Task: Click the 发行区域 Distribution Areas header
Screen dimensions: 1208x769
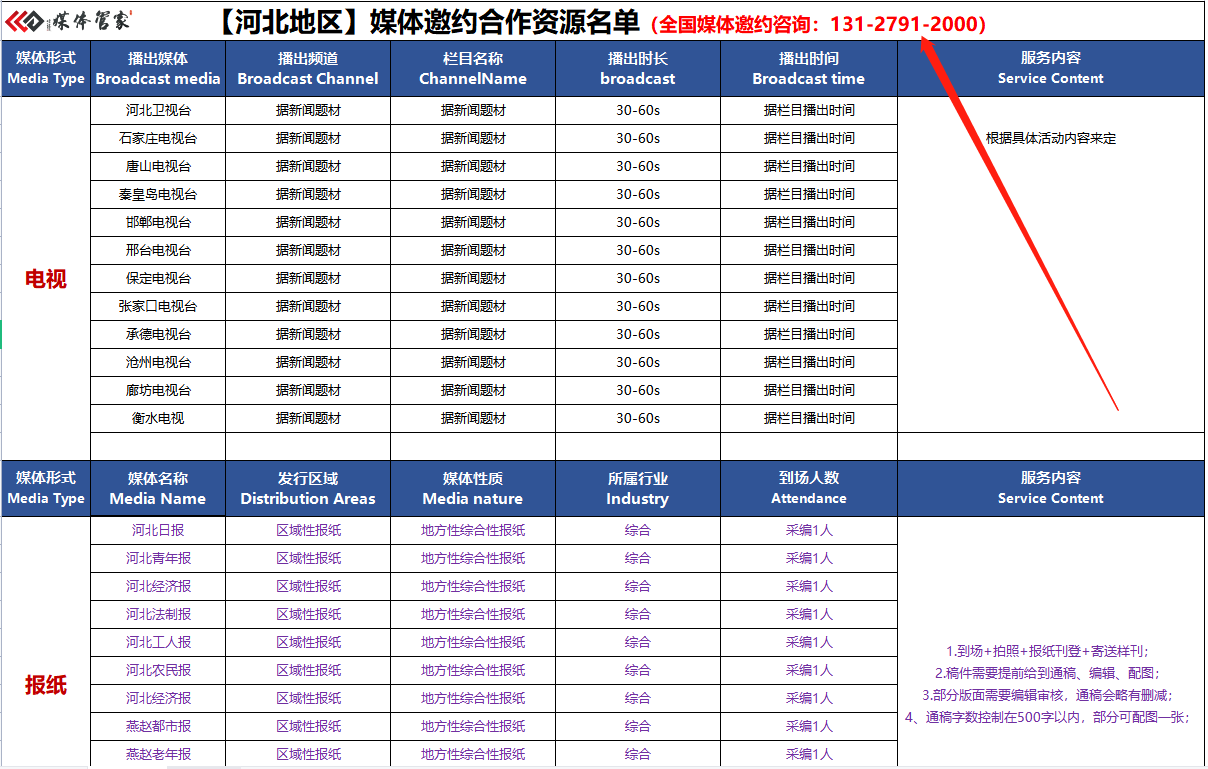Action: click(308, 489)
